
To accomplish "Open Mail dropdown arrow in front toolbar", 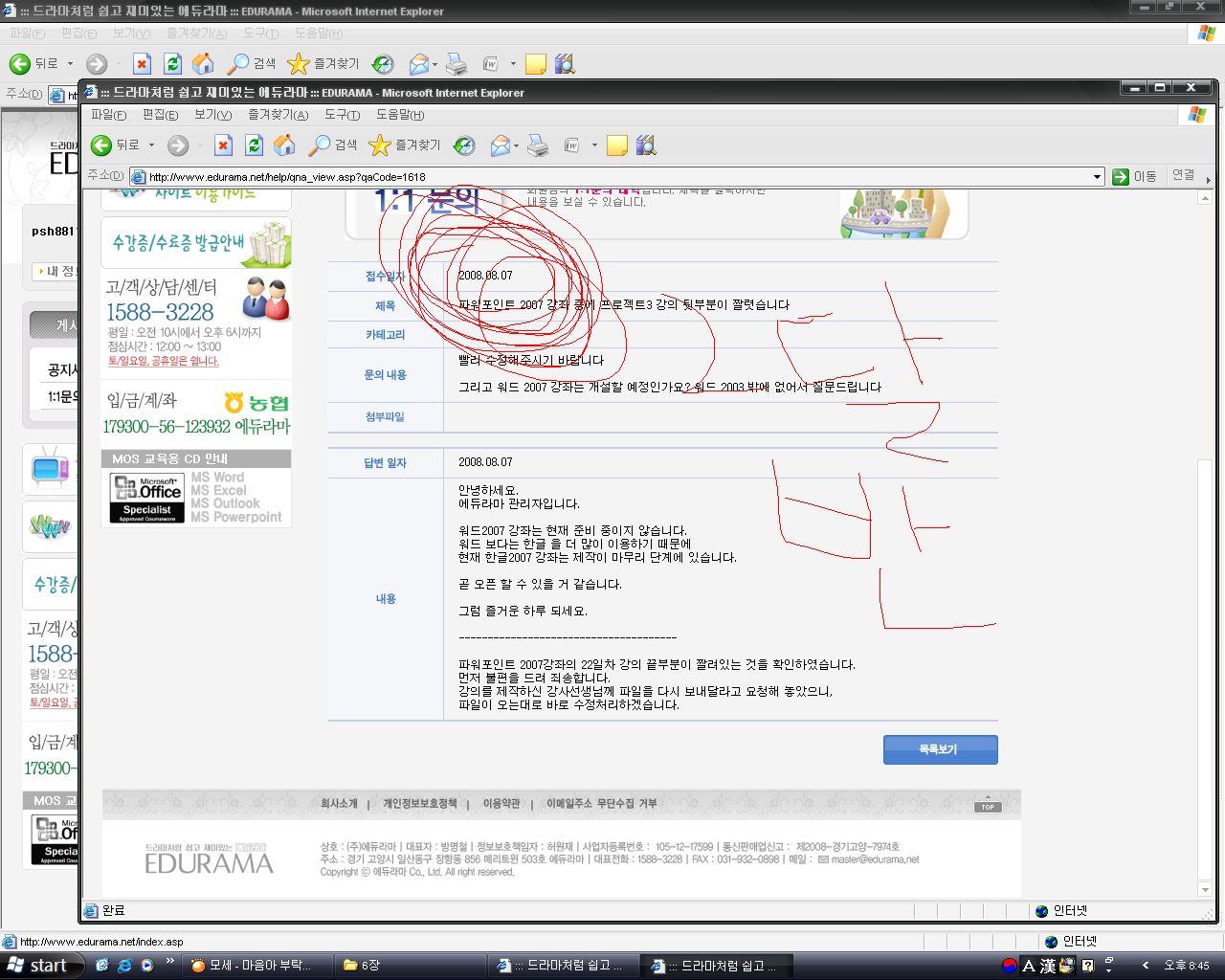I will coord(516,145).
